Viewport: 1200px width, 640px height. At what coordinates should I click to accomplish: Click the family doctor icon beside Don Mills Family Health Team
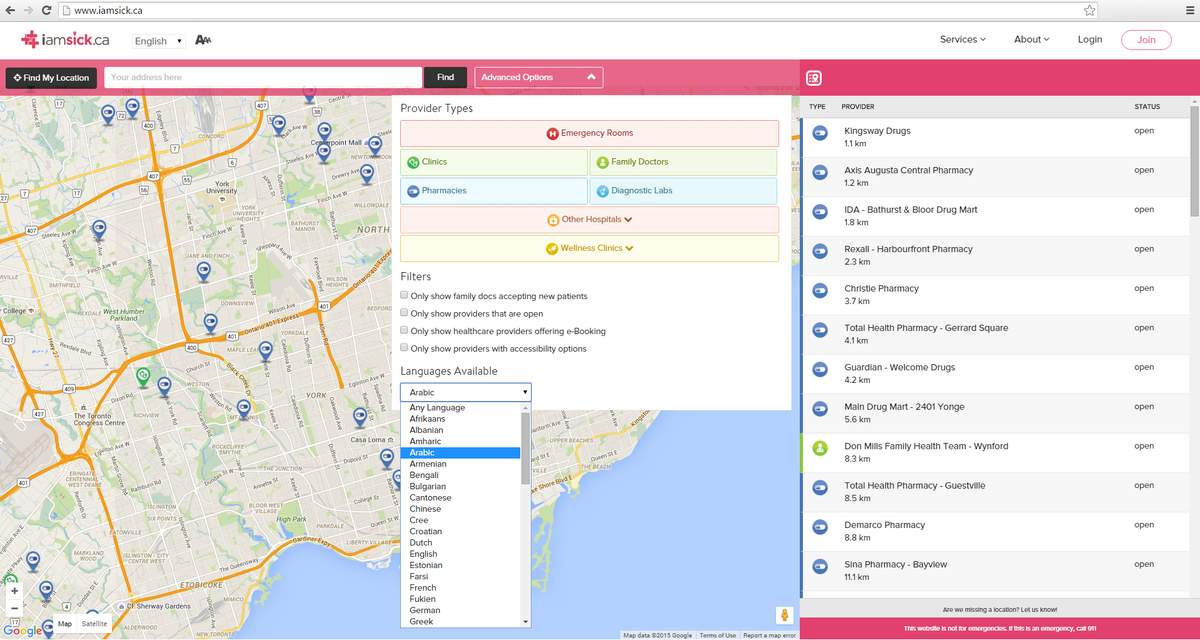coord(820,448)
